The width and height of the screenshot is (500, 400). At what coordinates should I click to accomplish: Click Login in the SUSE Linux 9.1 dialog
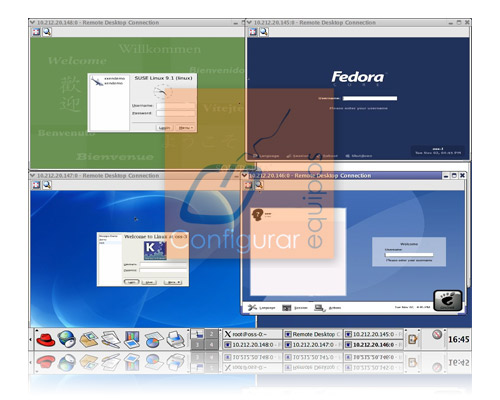[164, 128]
